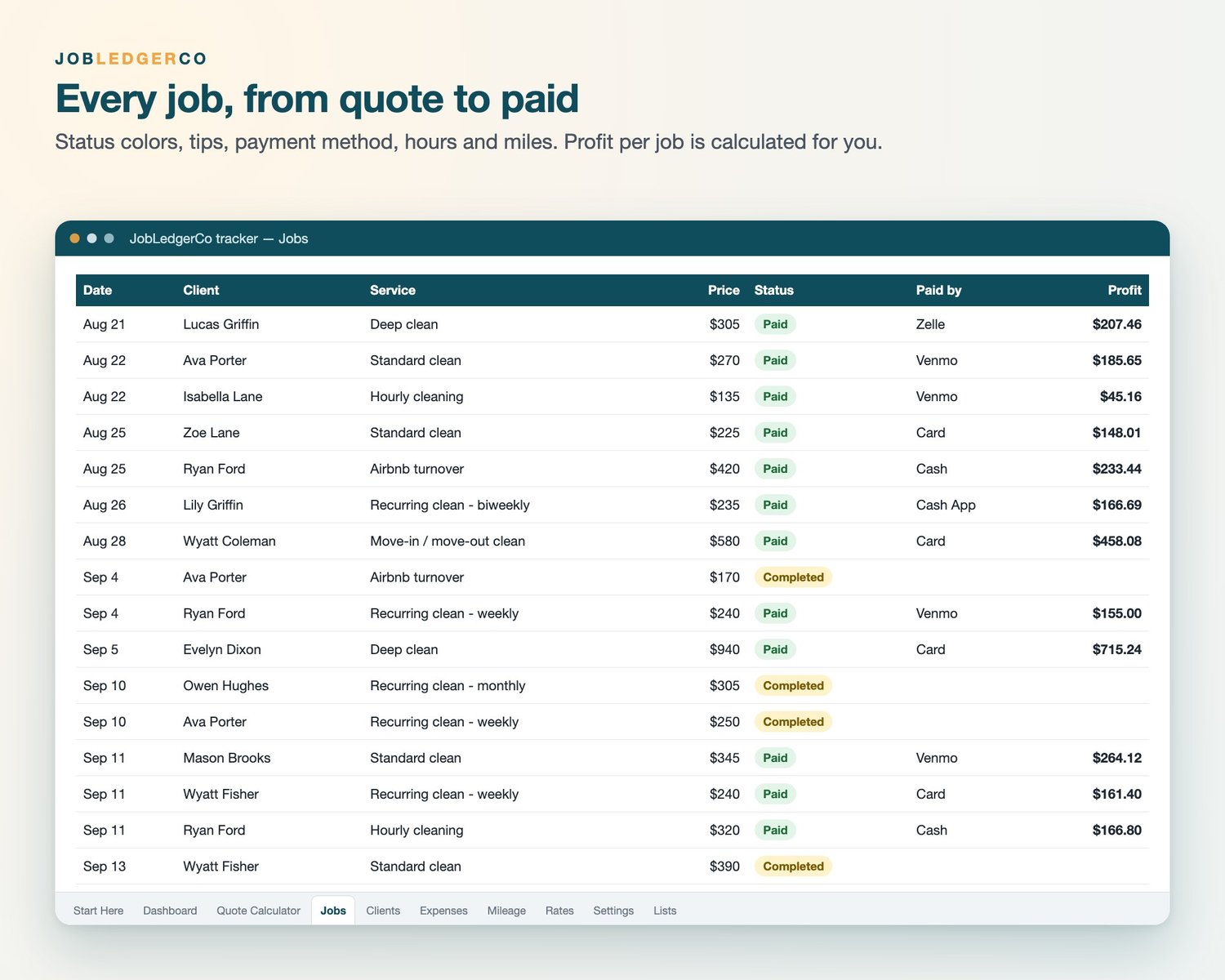Select the Cash App payment cell
1225x980 pixels.
946,506
